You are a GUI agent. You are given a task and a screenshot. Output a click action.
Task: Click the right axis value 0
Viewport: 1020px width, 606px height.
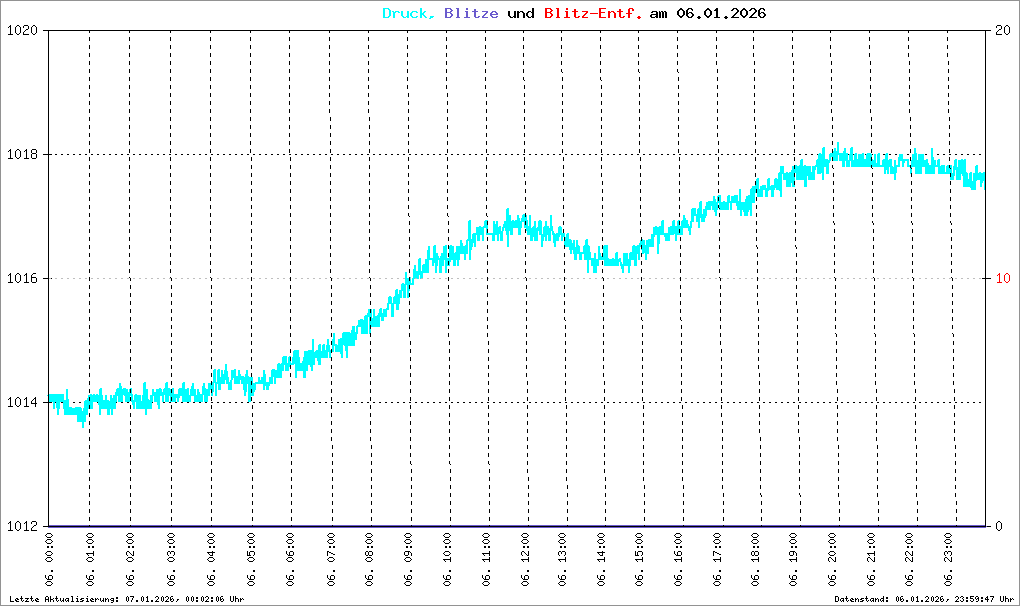click(999, 526)
